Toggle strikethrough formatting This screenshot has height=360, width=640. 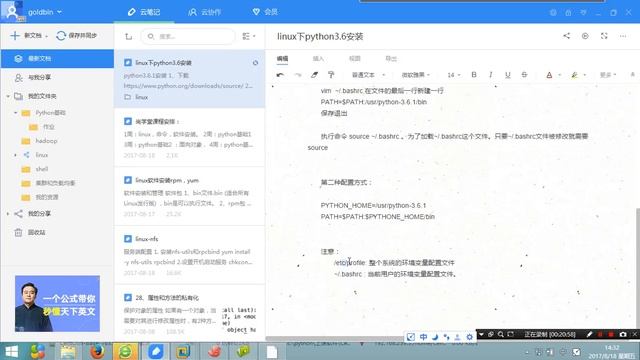[x=524, y=75]
